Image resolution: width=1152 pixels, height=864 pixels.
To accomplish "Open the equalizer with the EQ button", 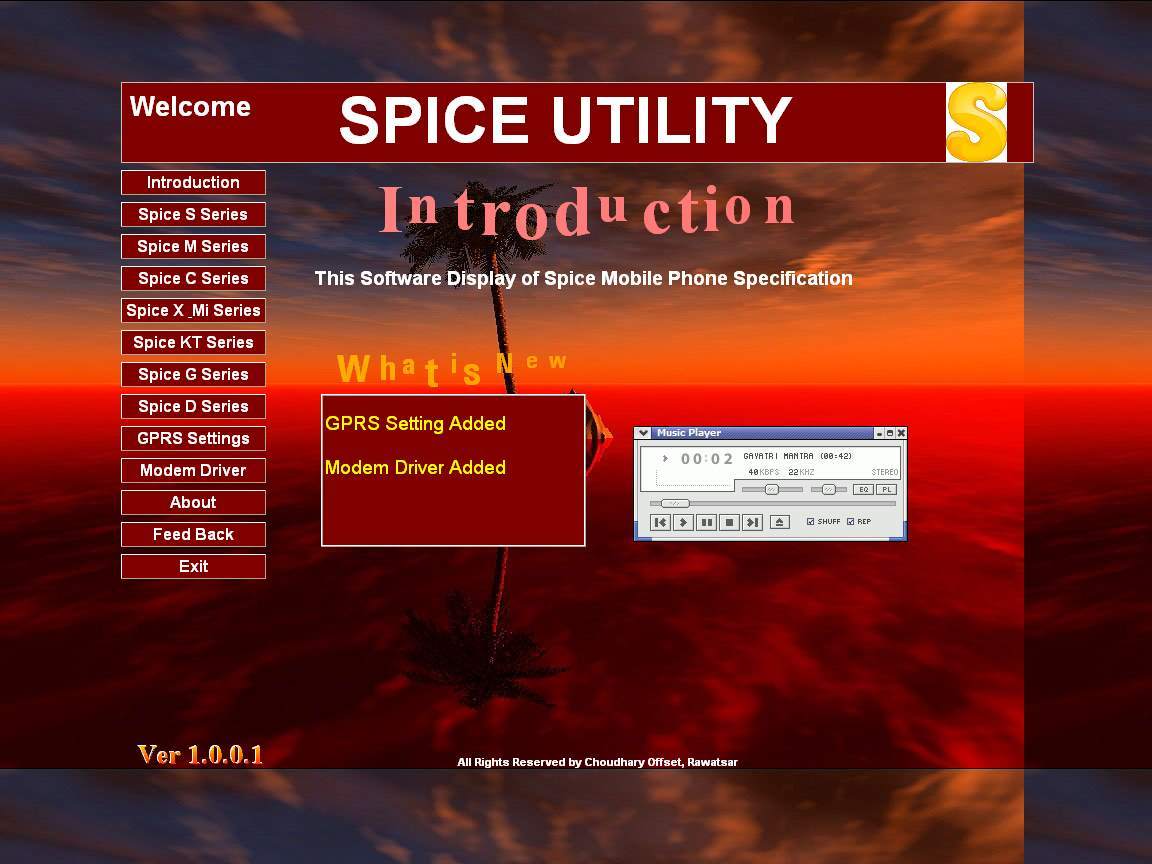I will tap(864, 489).
